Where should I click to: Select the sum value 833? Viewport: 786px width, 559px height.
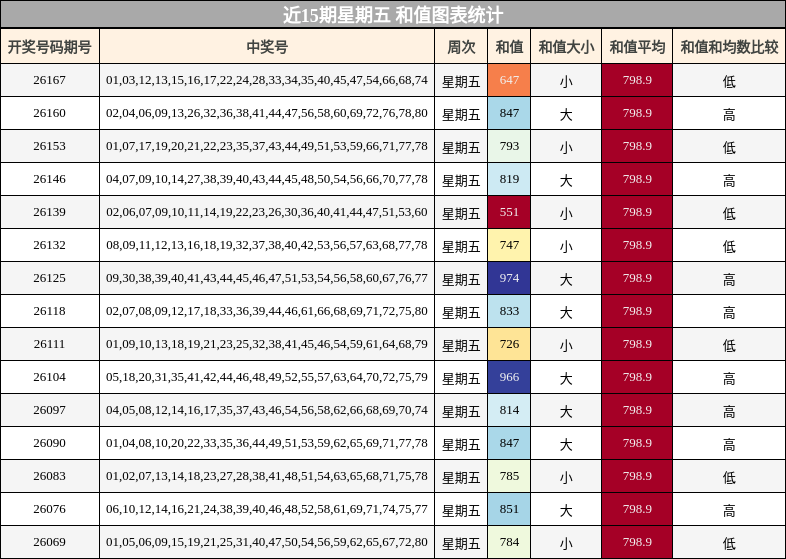click(x=509, y=311)
